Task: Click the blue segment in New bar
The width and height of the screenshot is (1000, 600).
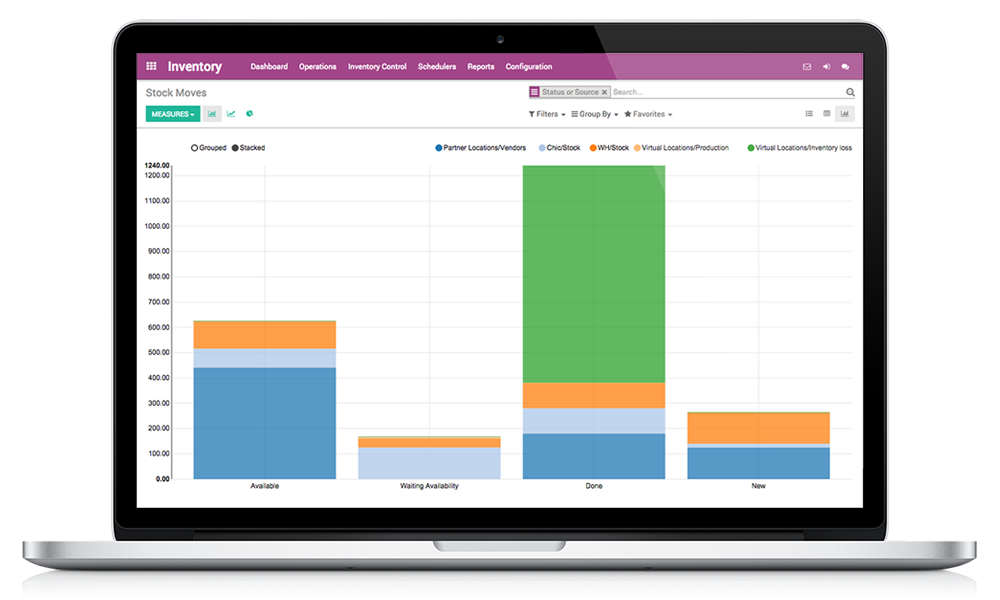Action: point(758,463)
